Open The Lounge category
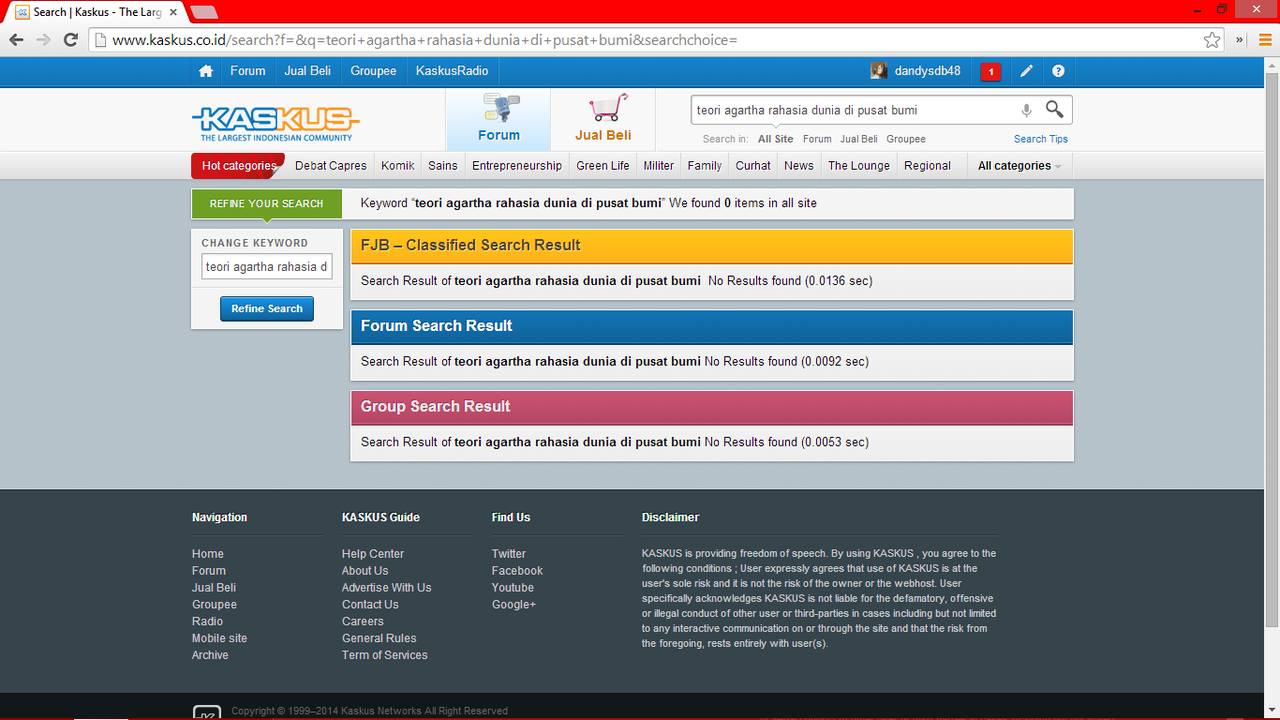Viewport: 1280px width, 720px height. click(x=859, y=166)
